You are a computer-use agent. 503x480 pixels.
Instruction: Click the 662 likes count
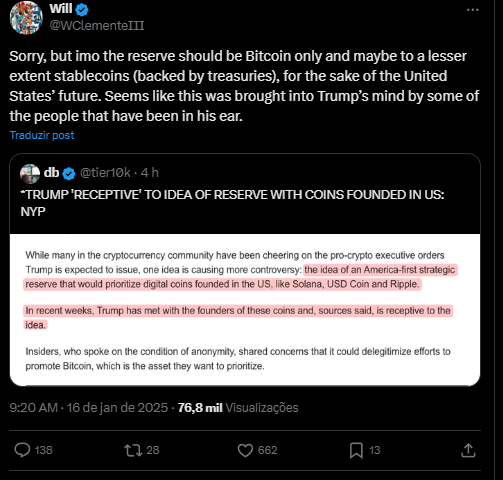click(267, 450)
